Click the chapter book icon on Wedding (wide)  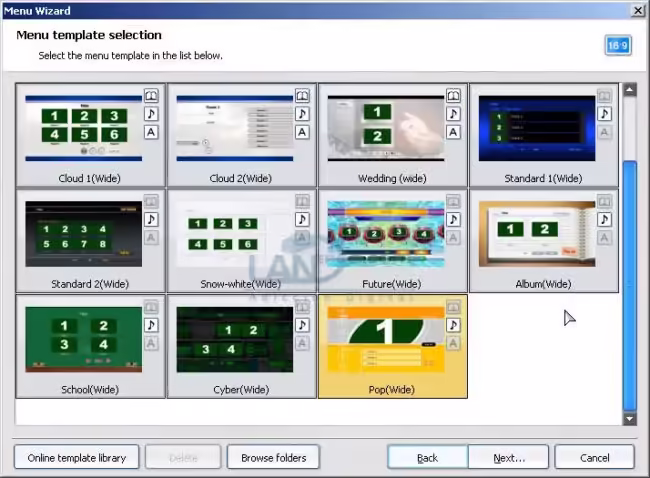tap(454, 96)
